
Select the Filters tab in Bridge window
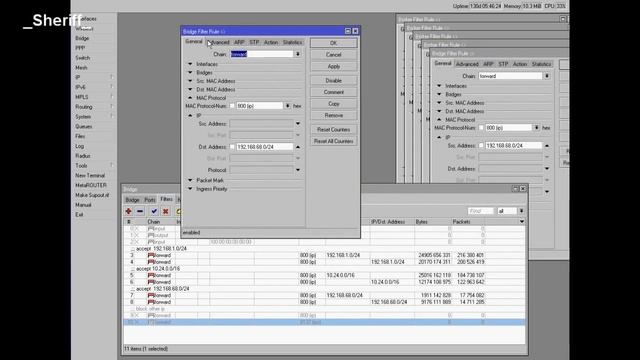167,199
